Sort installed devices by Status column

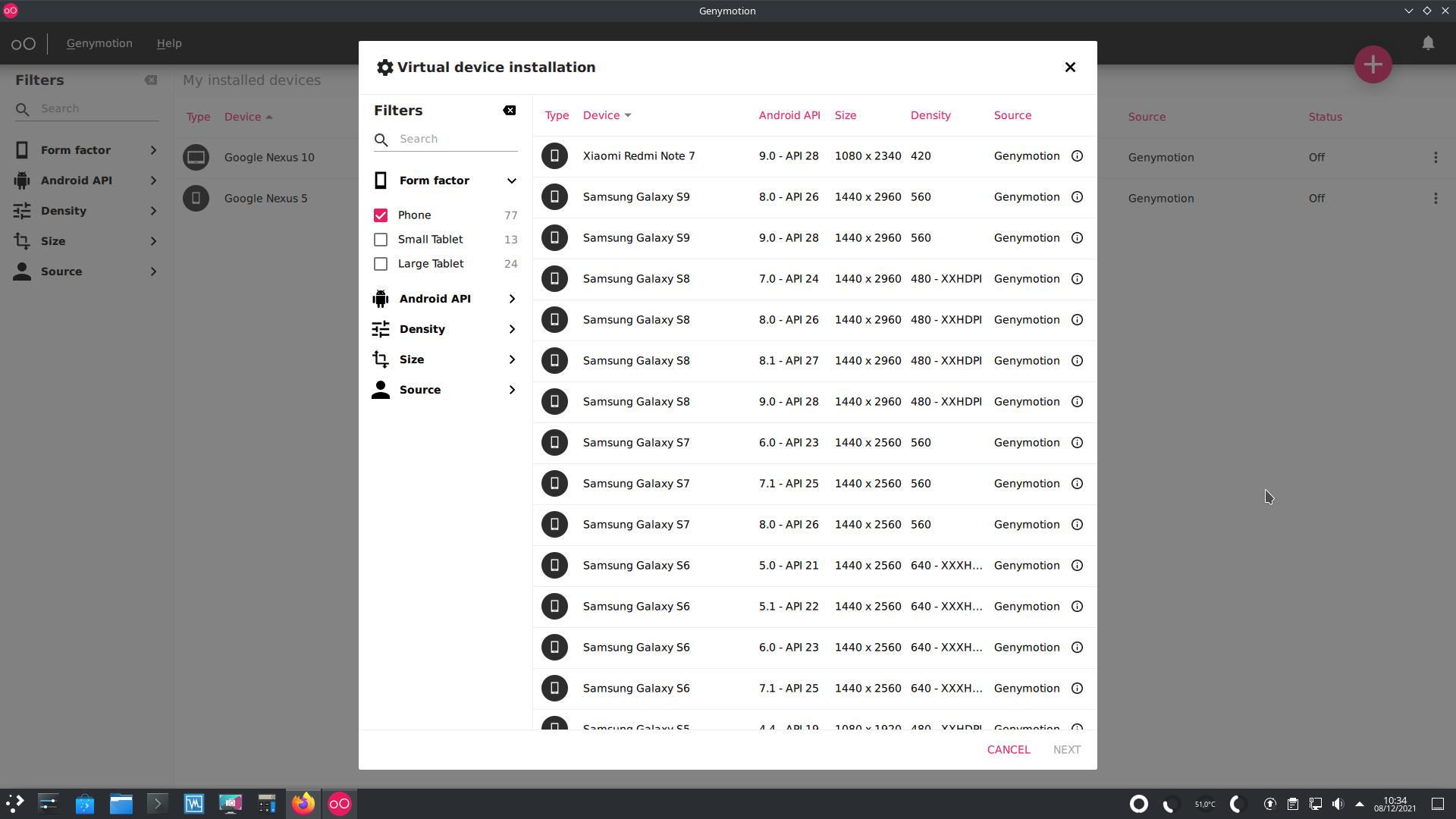pos(1325,117)
